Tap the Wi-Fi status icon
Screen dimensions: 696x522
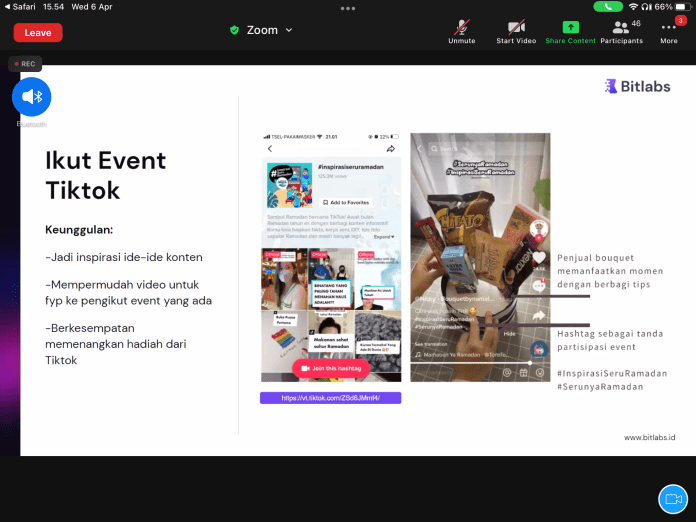pyautogui.click(x=633, y=7)
